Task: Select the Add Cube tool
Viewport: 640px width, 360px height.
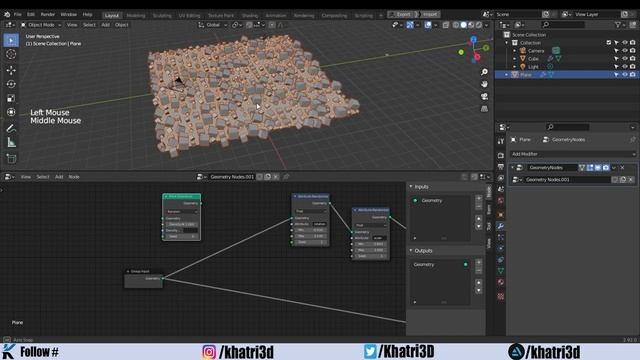Action: (11, 158)
